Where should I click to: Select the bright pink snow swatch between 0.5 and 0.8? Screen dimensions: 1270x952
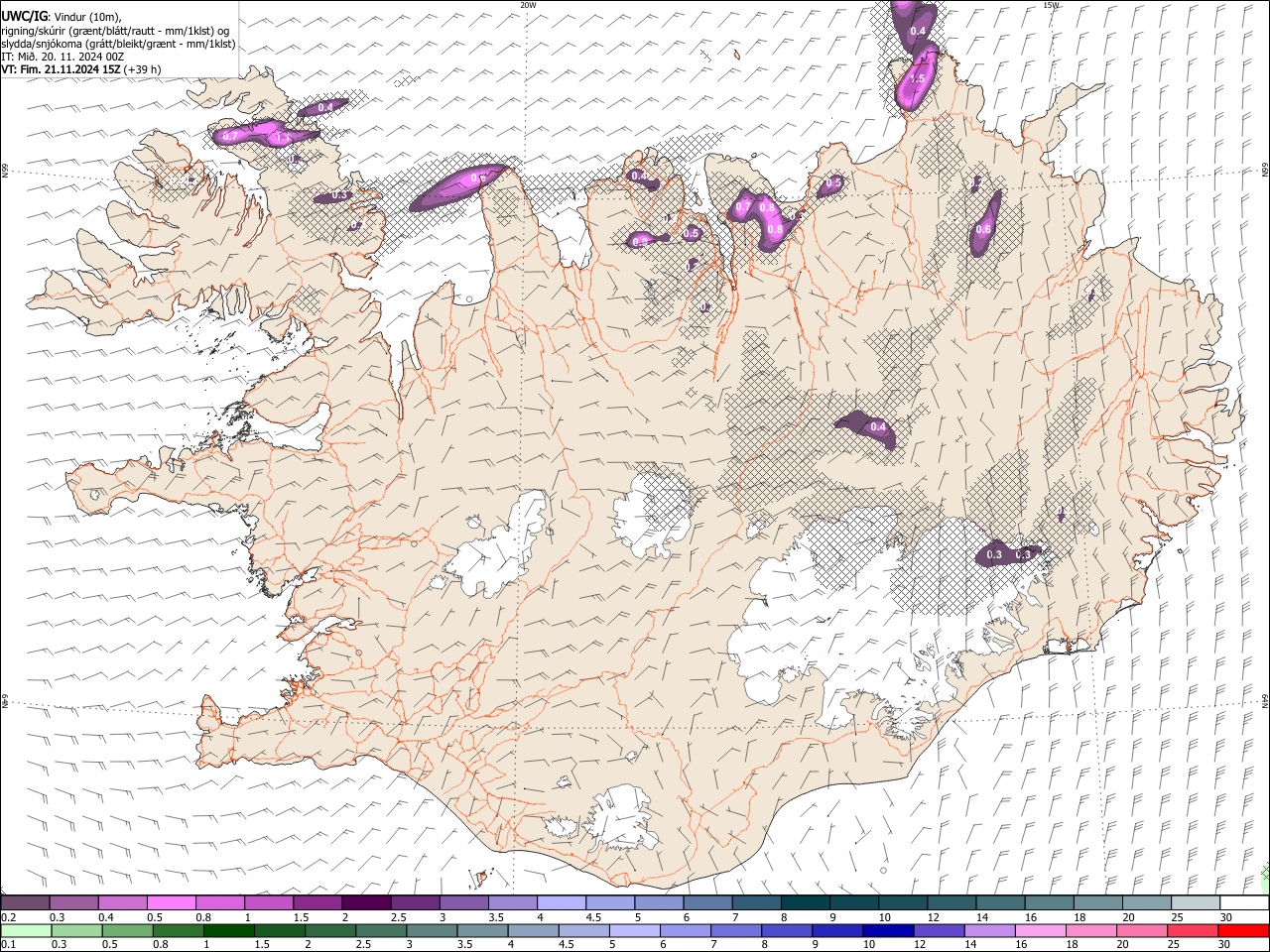(x=171, y=903)
